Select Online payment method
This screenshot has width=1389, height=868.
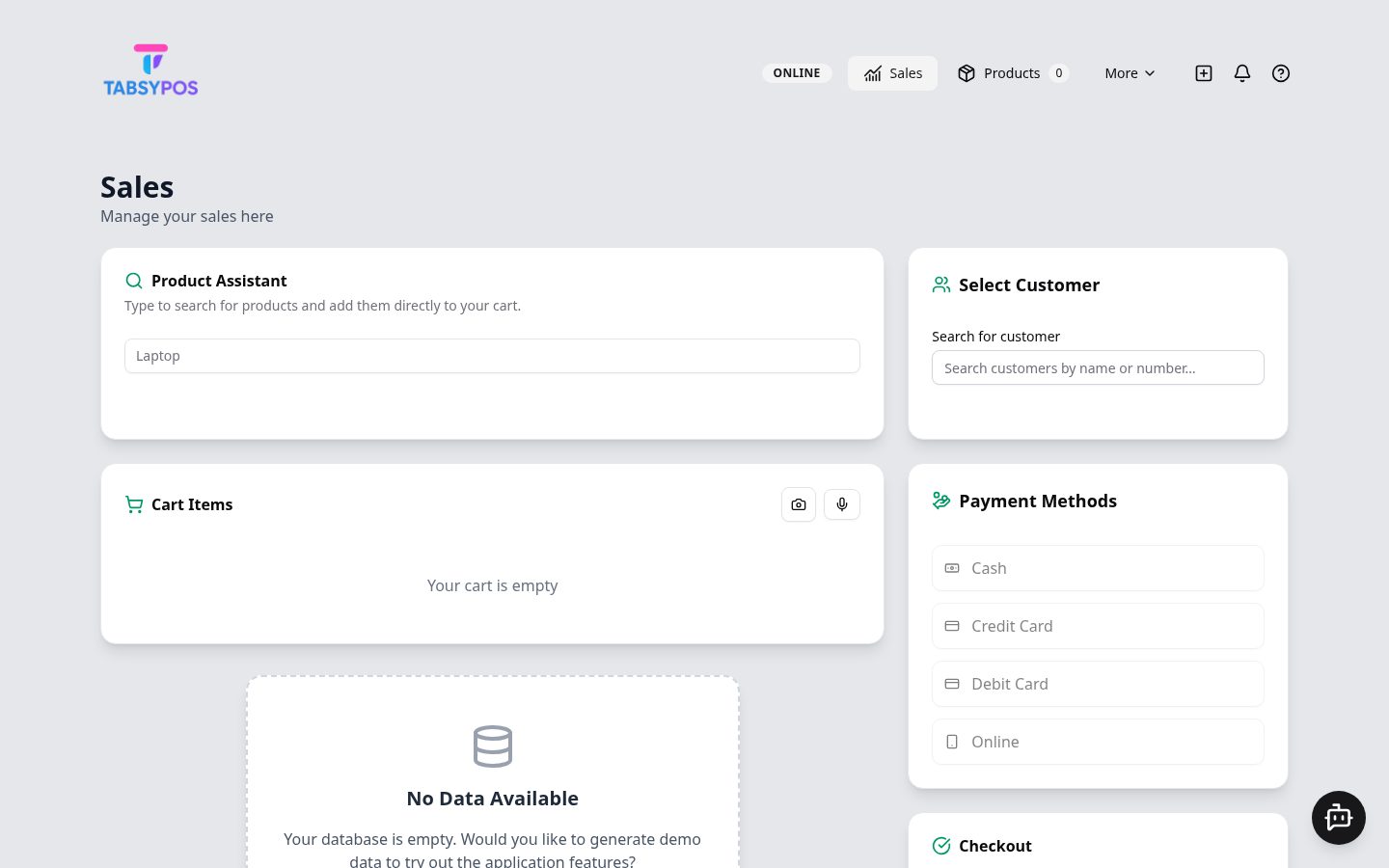[1098, 742]
